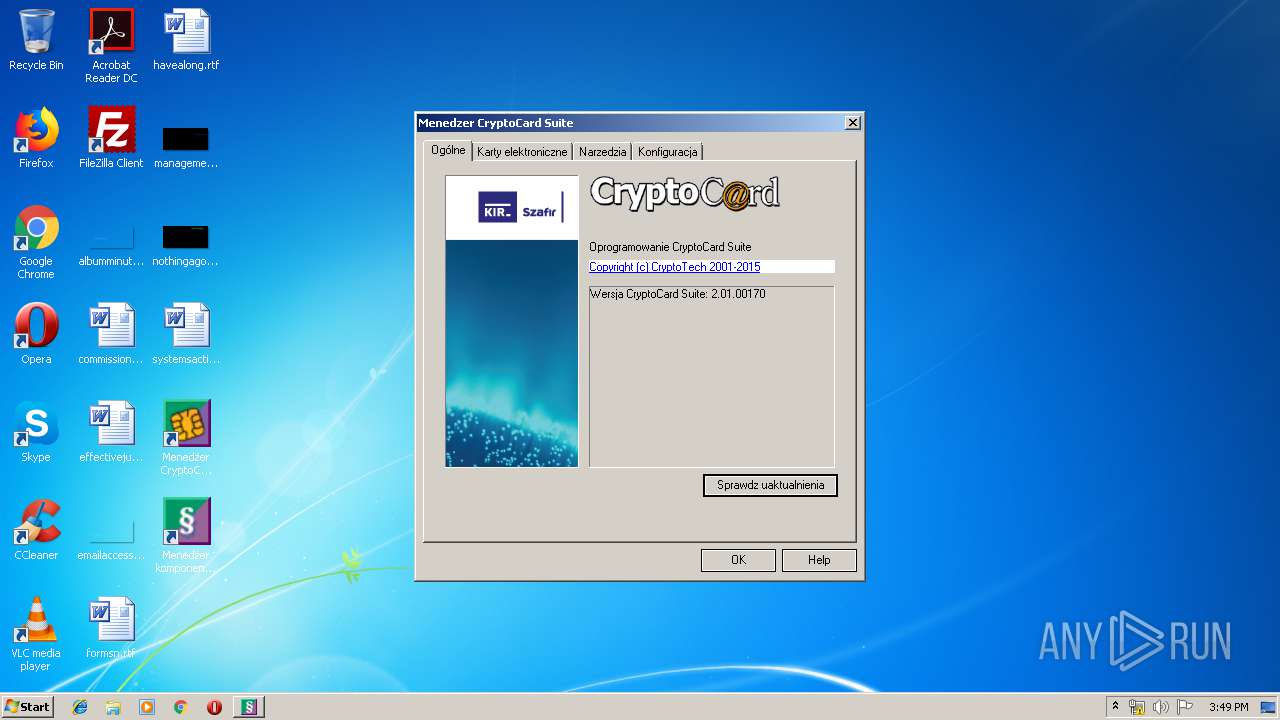Click the KIR Szafir banner image
Image resolution: width=1280 pixels, height=720 pixels.
pyautogui.click(x=512, y=321)
